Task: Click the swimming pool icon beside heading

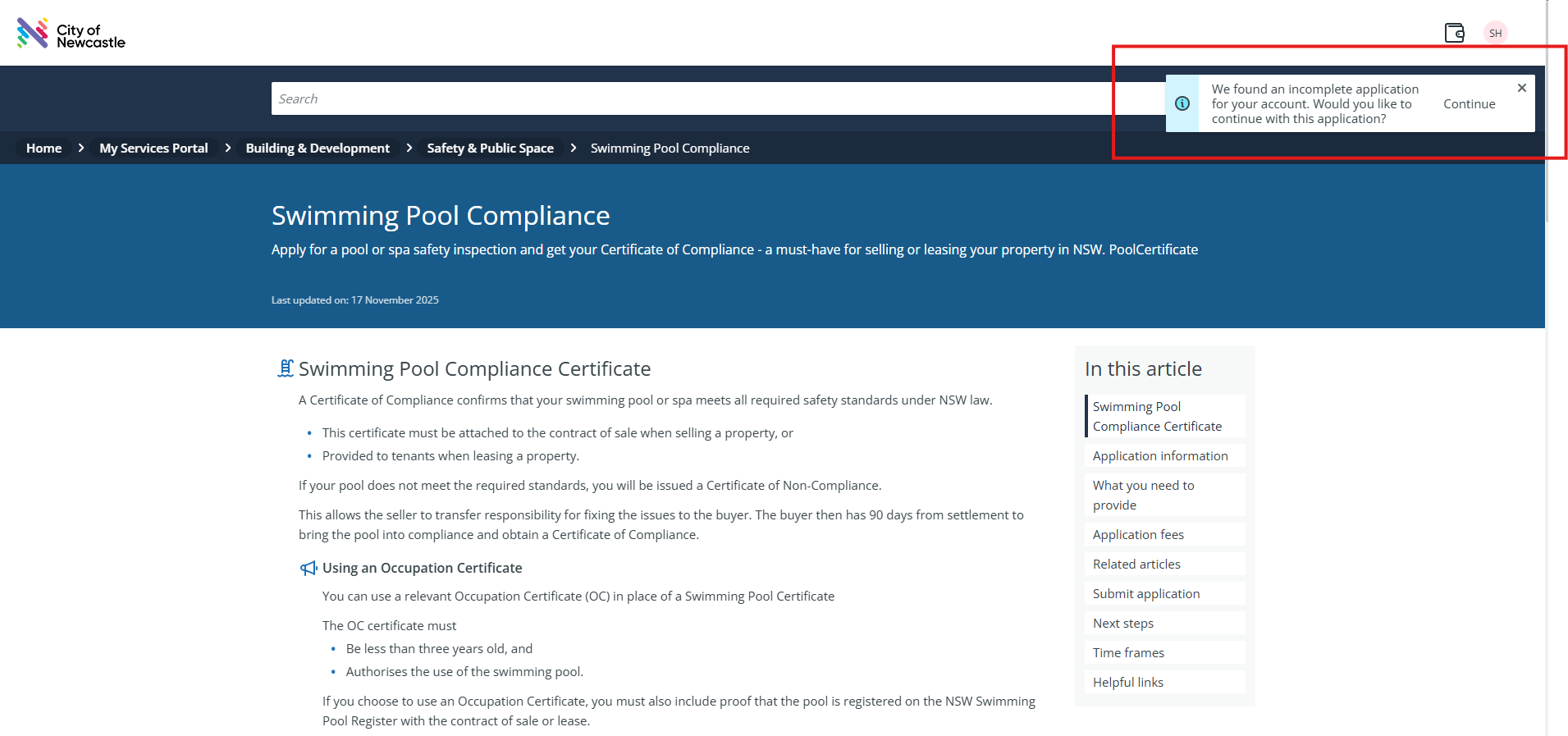Action: point(285,368)
